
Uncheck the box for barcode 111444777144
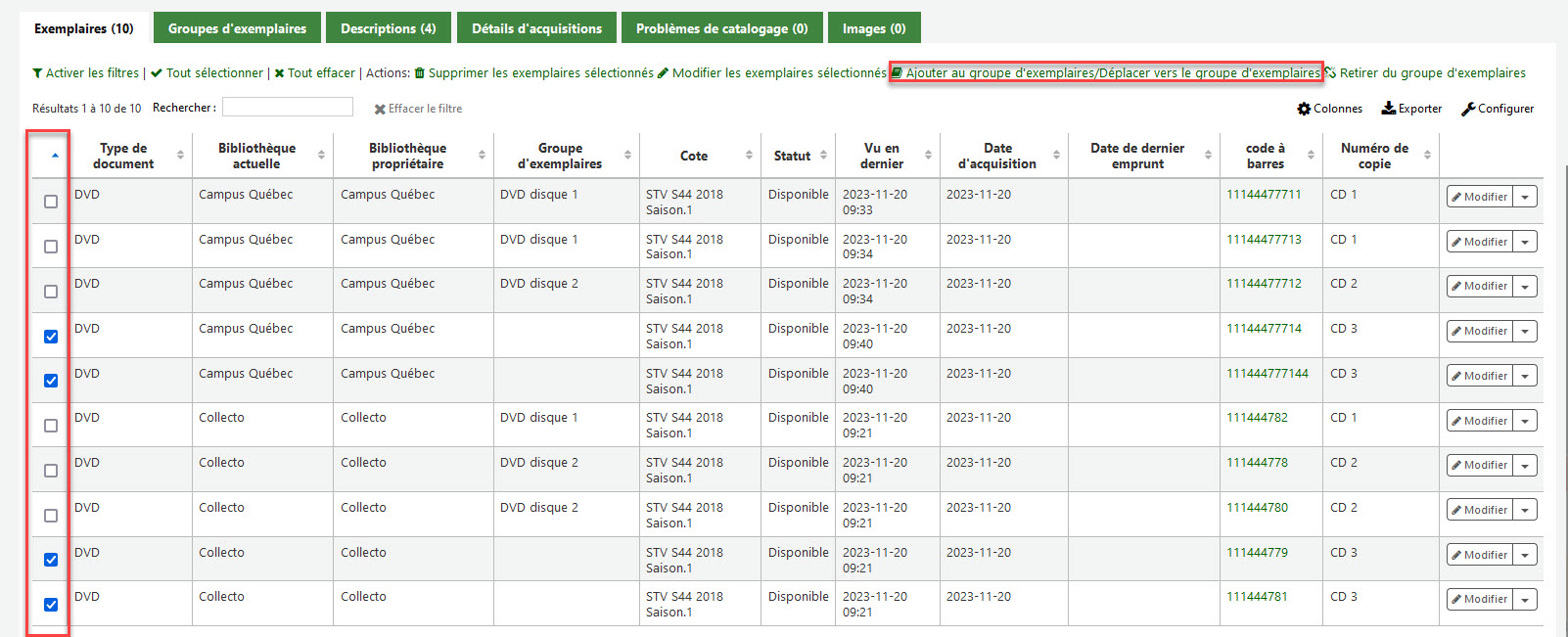51,381
